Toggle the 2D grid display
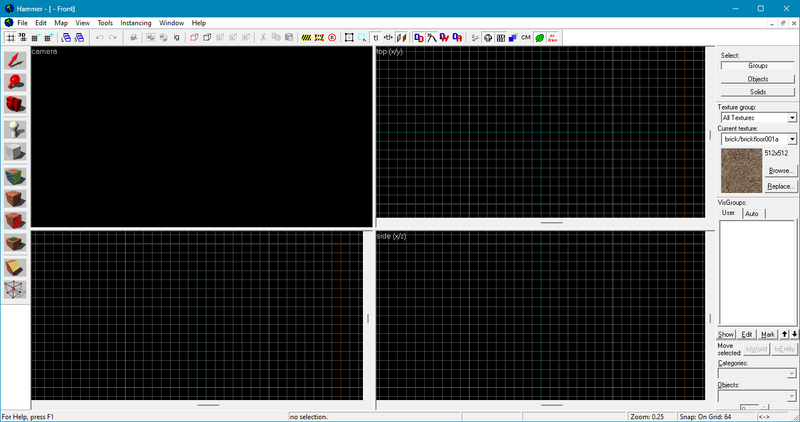This screenshot has height=422, width=800. (x=10, y=37)
